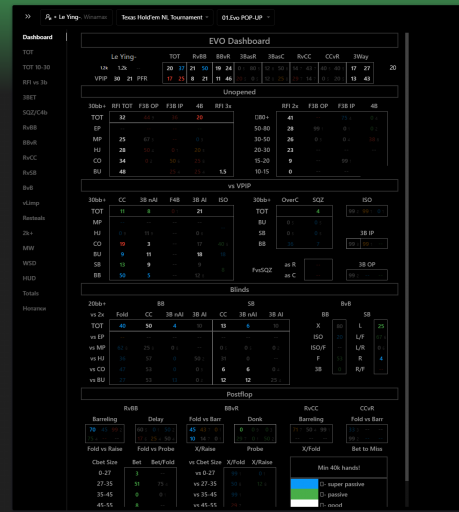Image resolution: width=459 pixels, height=512 pixels.
Task: Click the player icon beside Le Ying-
Action: (x=48, y=17)
